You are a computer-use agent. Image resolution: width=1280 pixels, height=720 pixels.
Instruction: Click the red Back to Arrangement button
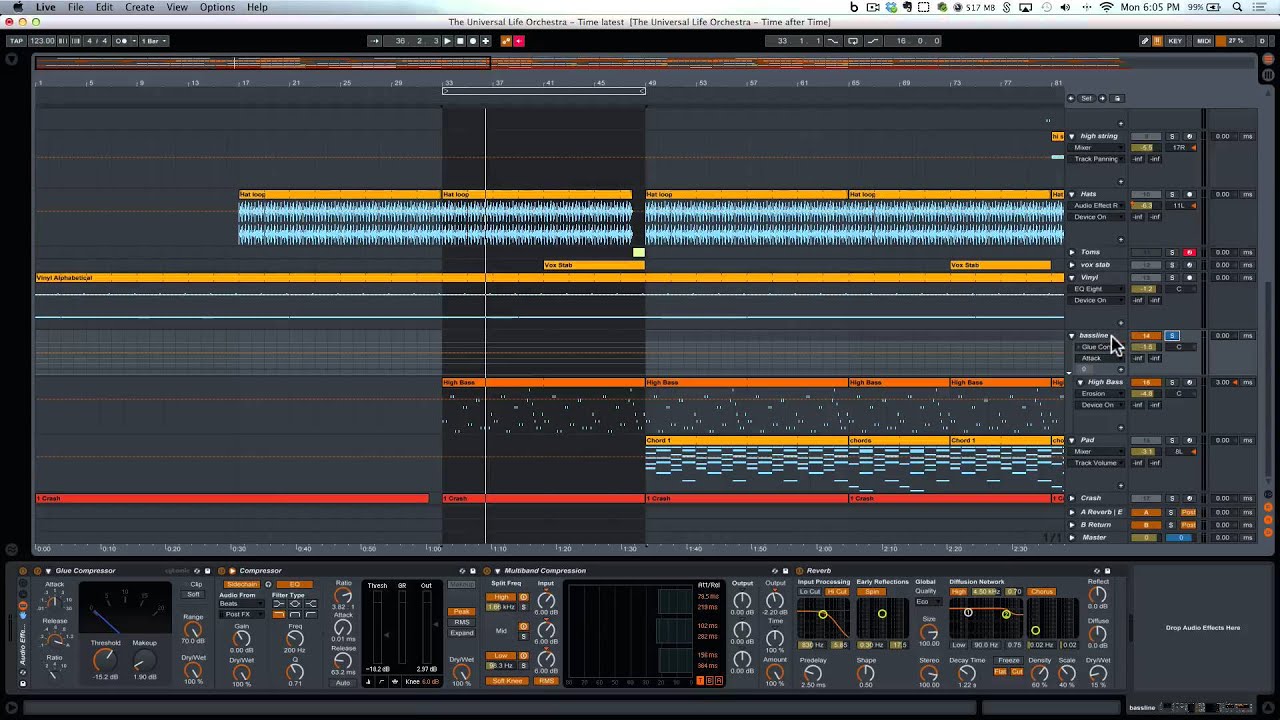(x=519, y=41)
